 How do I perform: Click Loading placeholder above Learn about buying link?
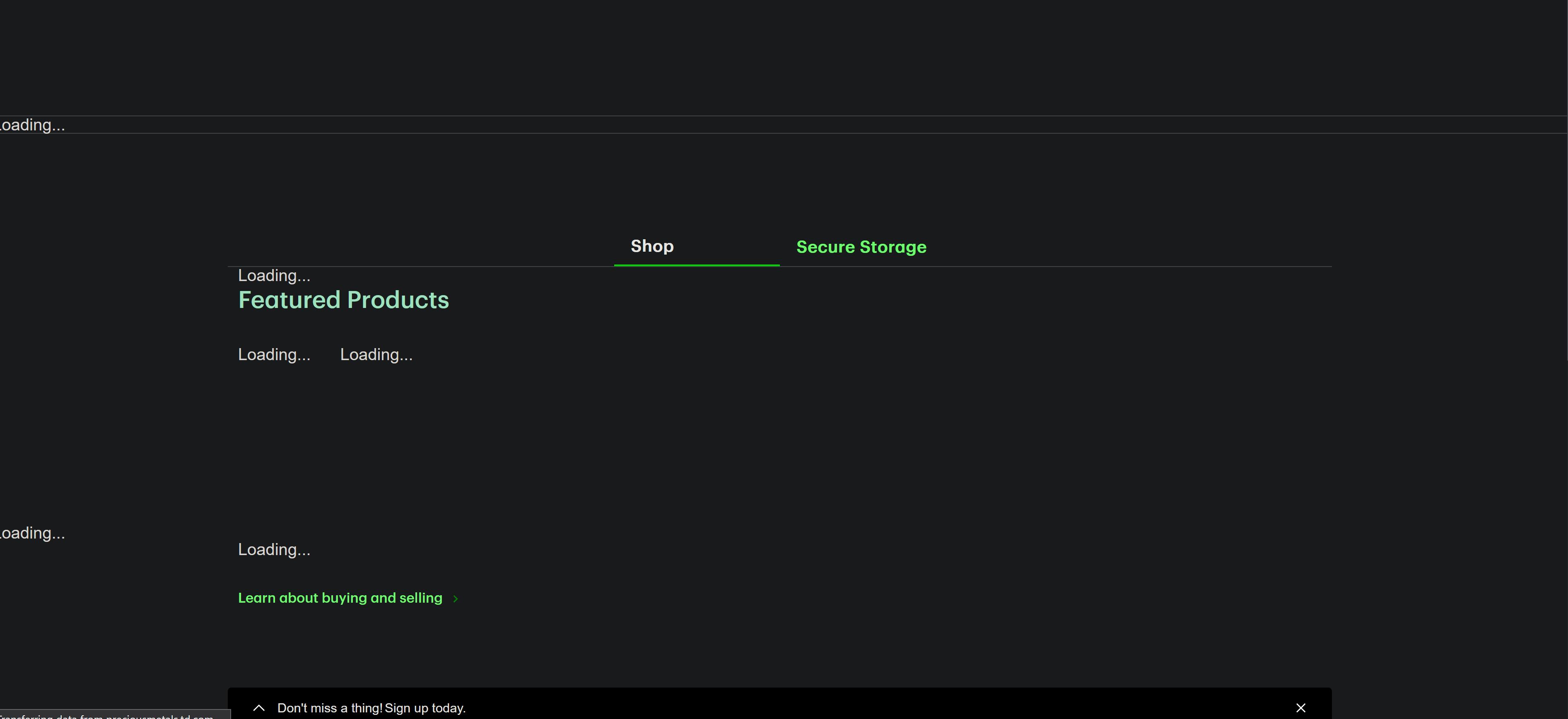coord(274,549)
